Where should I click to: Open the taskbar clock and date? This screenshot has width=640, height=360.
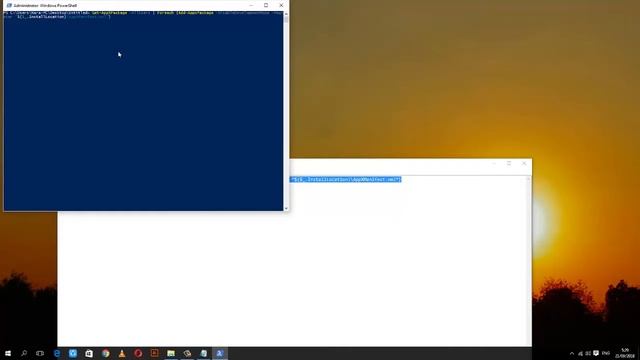[x=625, y=353]
